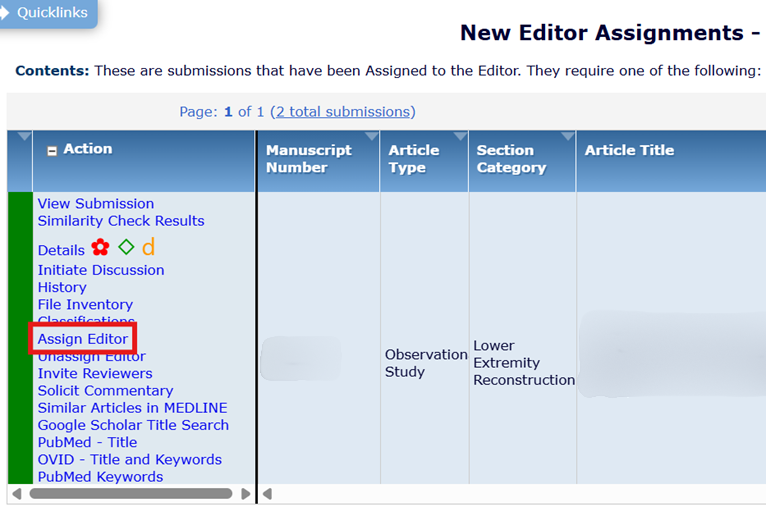Click the left scroll arrow under Action
Image resolution: width=766 pixels, height=507 pixels.
pos(16,494)
